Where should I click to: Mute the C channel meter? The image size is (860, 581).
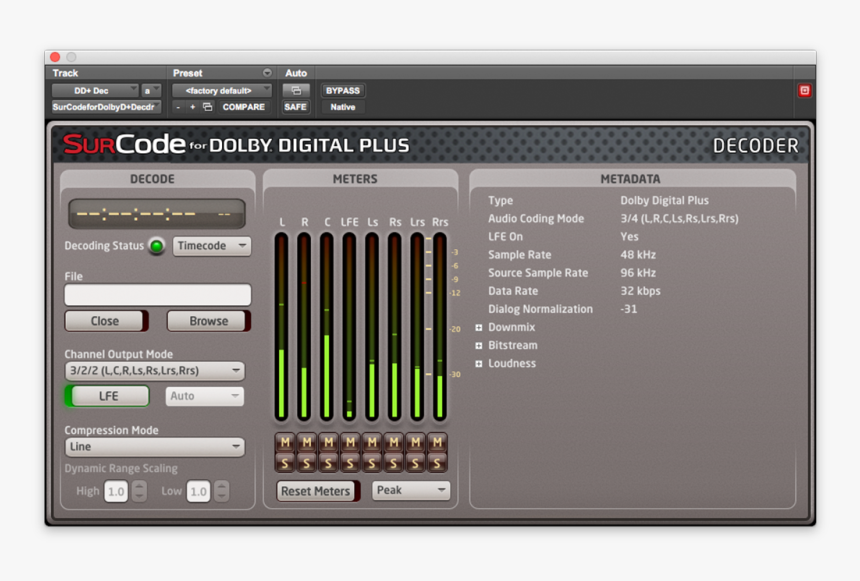(328, 442)
